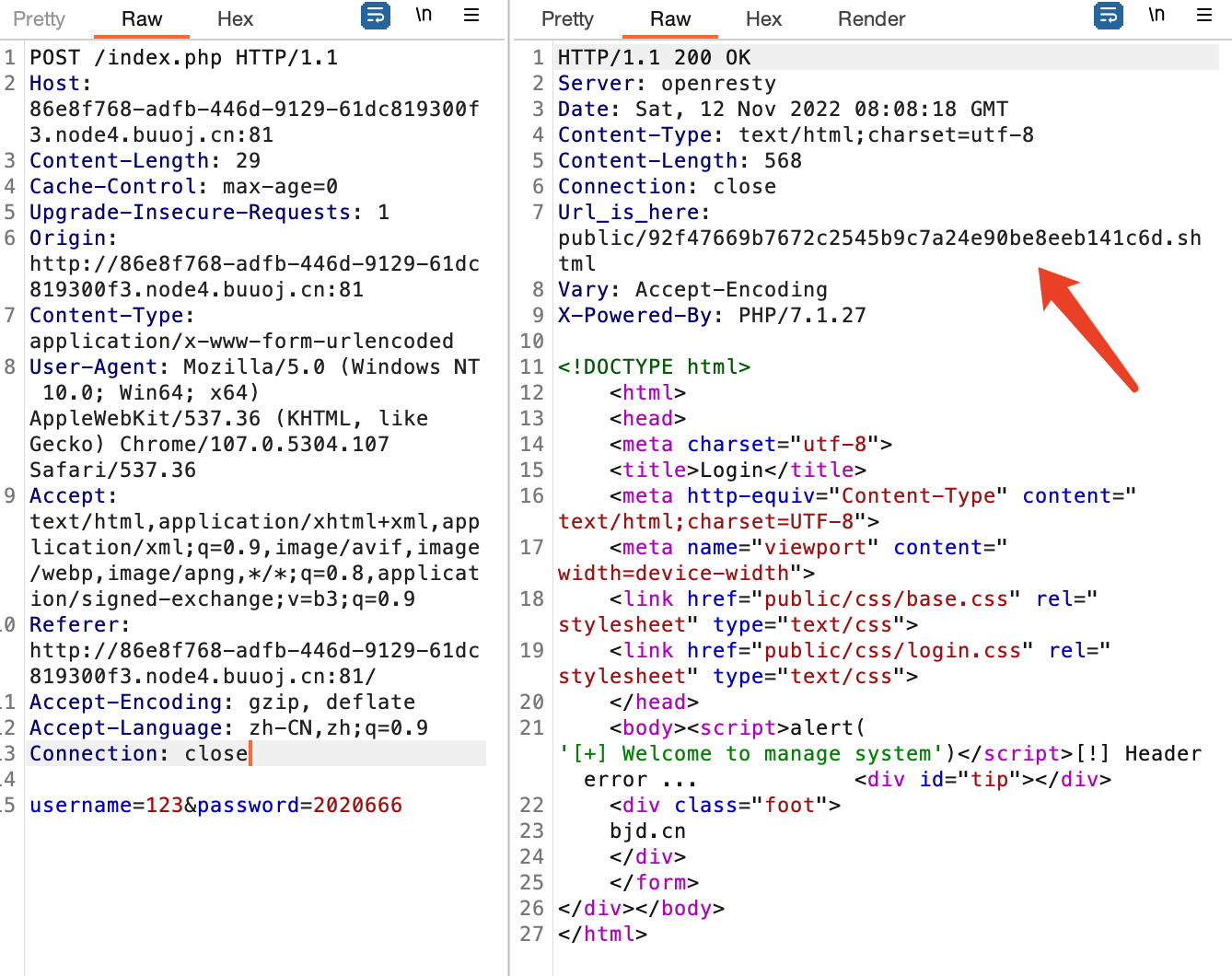Toggle non-printable \n characters in response panel
Image resolution: width=1232 pixels, height=976 pixels.
(x=1156, y=15)
